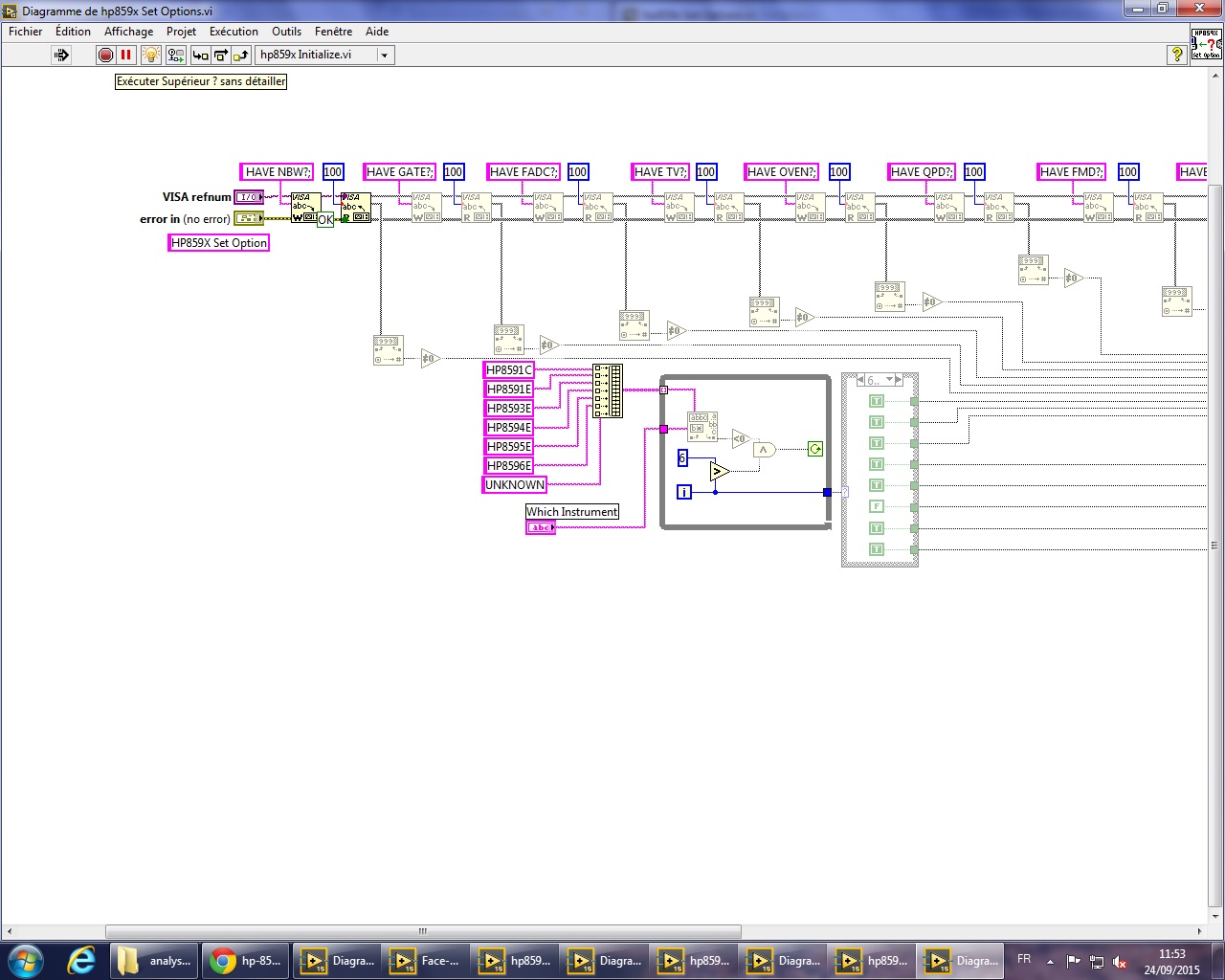Open the analys... folder taskbar item
The width and height of the screenshot is (1225, 980).
[153, 960]
